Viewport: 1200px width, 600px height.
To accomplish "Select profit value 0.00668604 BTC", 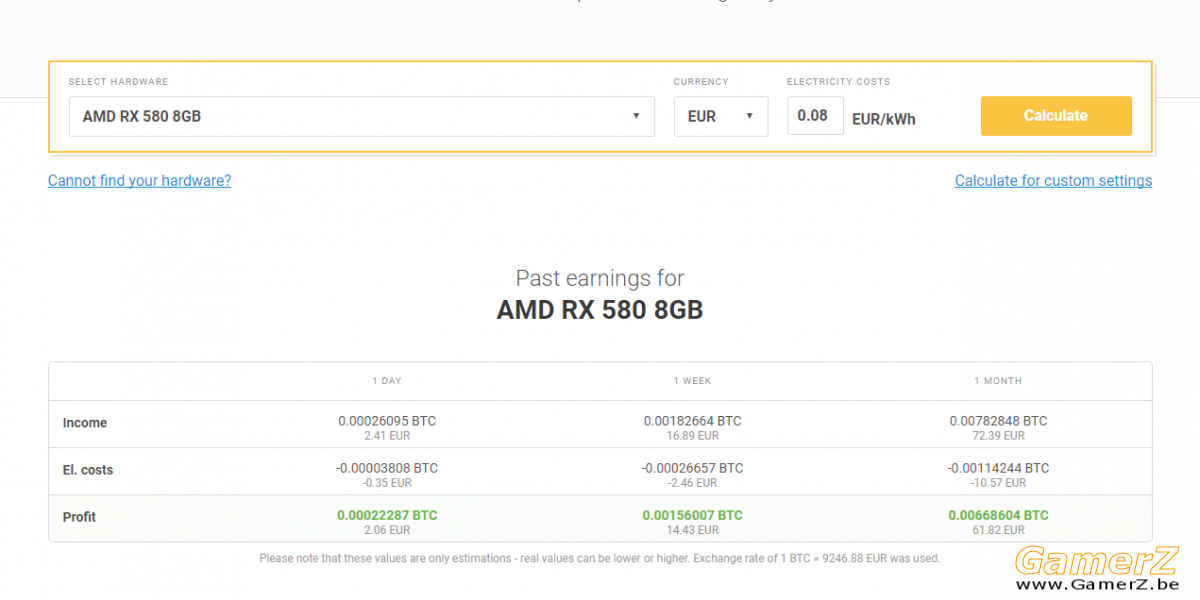I will (998, 515).
